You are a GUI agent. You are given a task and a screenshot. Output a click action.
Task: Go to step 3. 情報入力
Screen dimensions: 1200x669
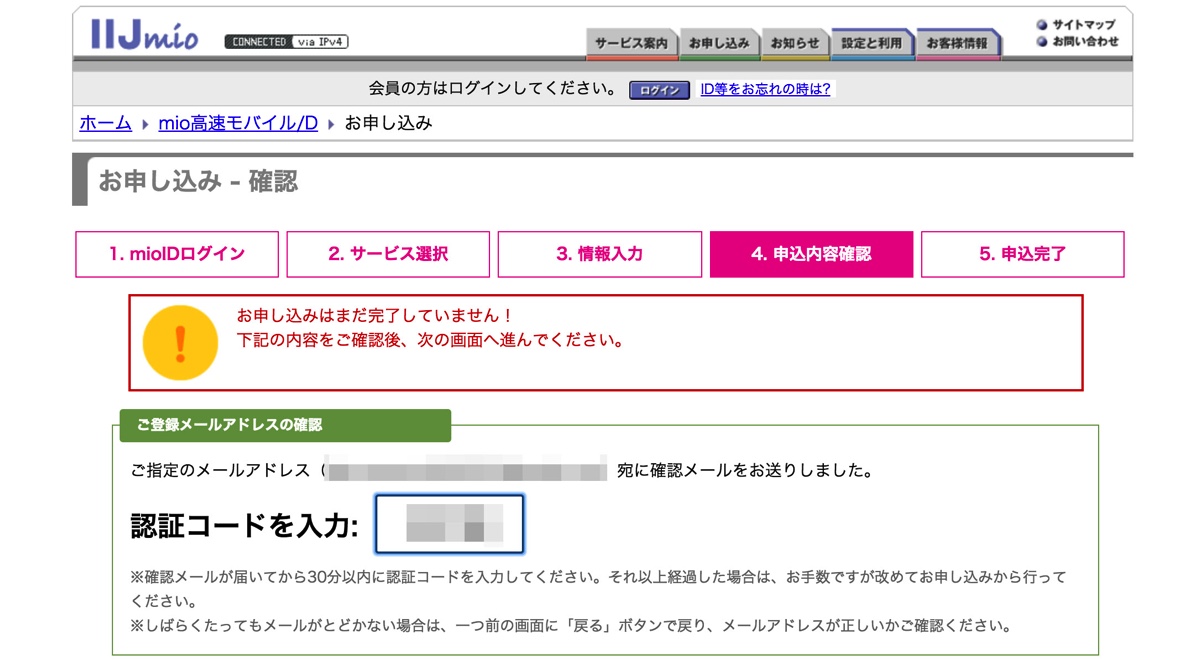click(599, 254)
